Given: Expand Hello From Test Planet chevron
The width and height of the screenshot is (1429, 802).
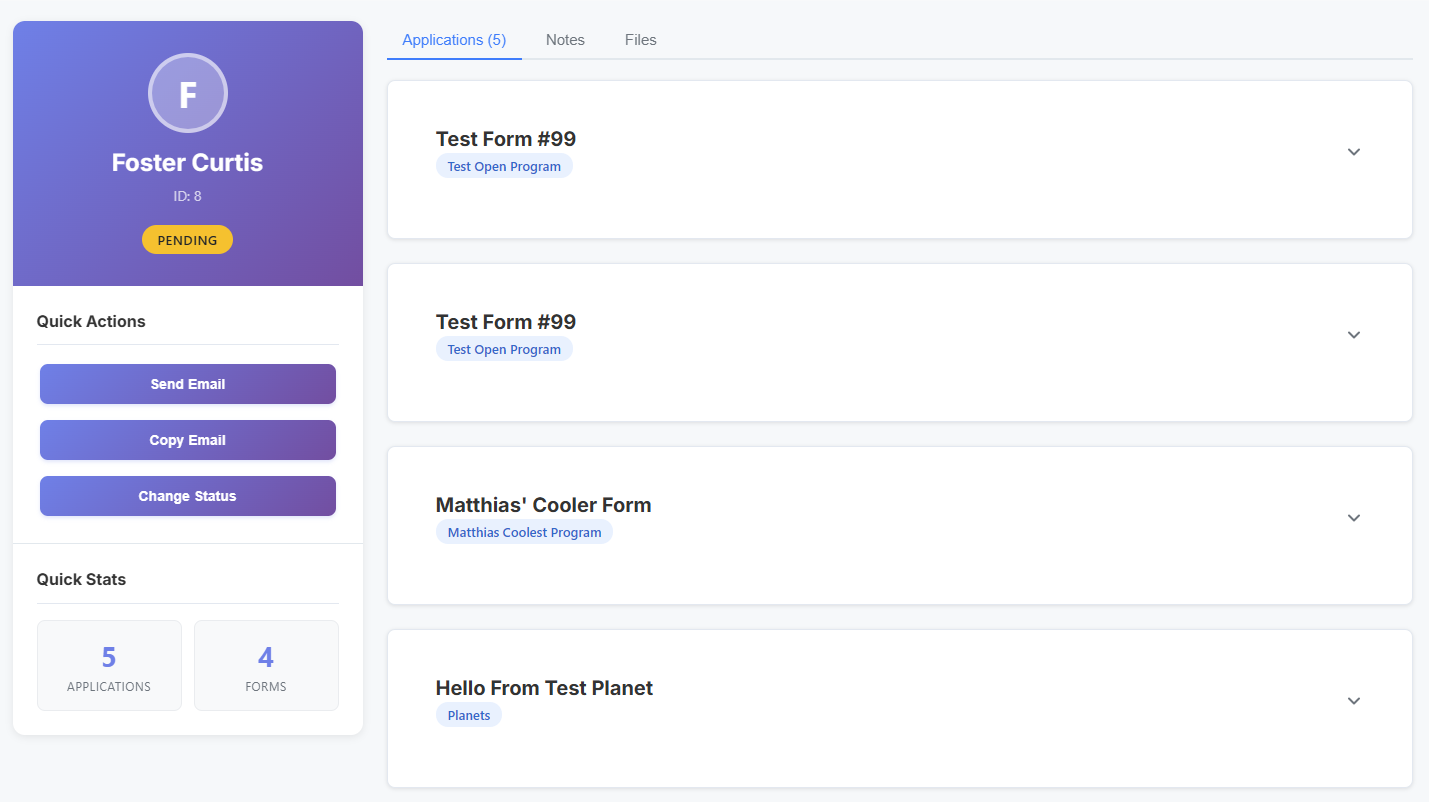Looking at the screenshot, I should 1353,701.
